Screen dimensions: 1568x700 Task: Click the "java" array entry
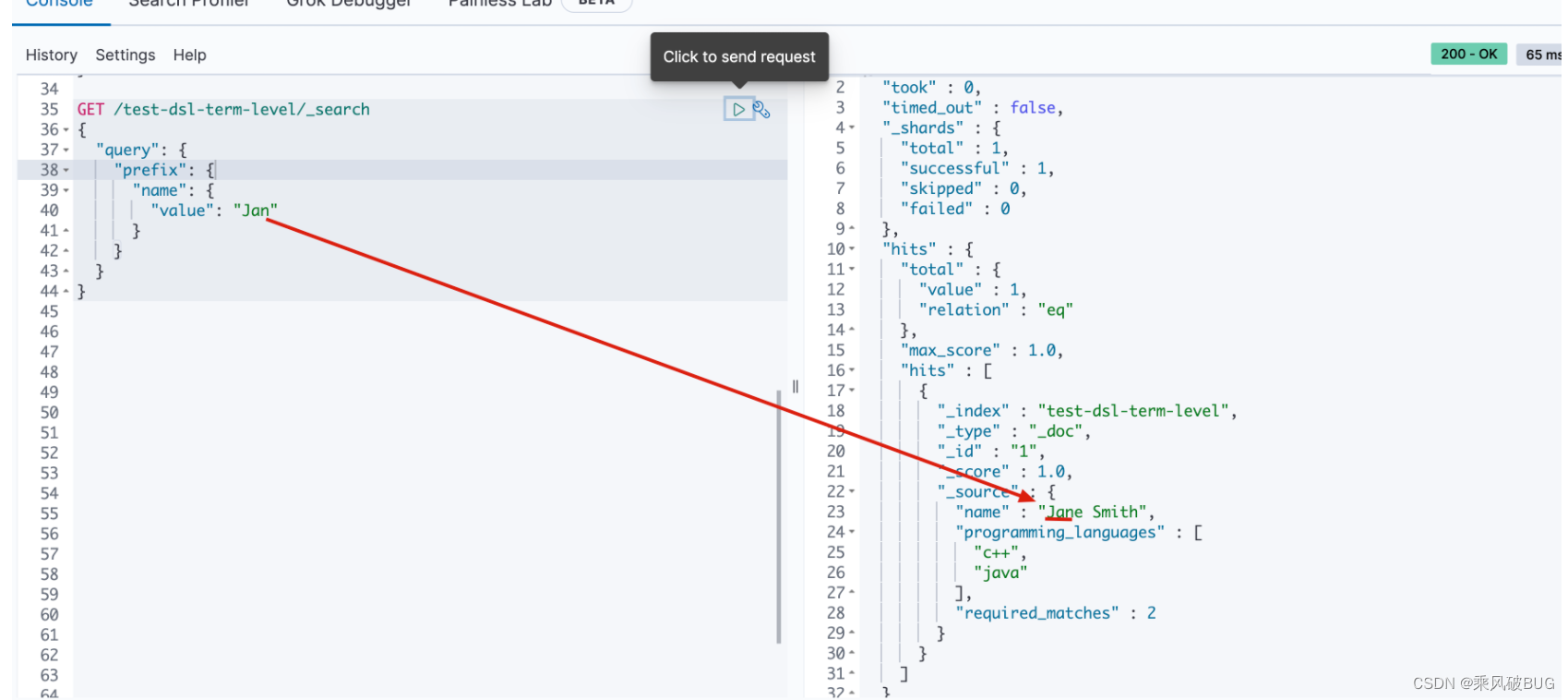(1000, 573)
